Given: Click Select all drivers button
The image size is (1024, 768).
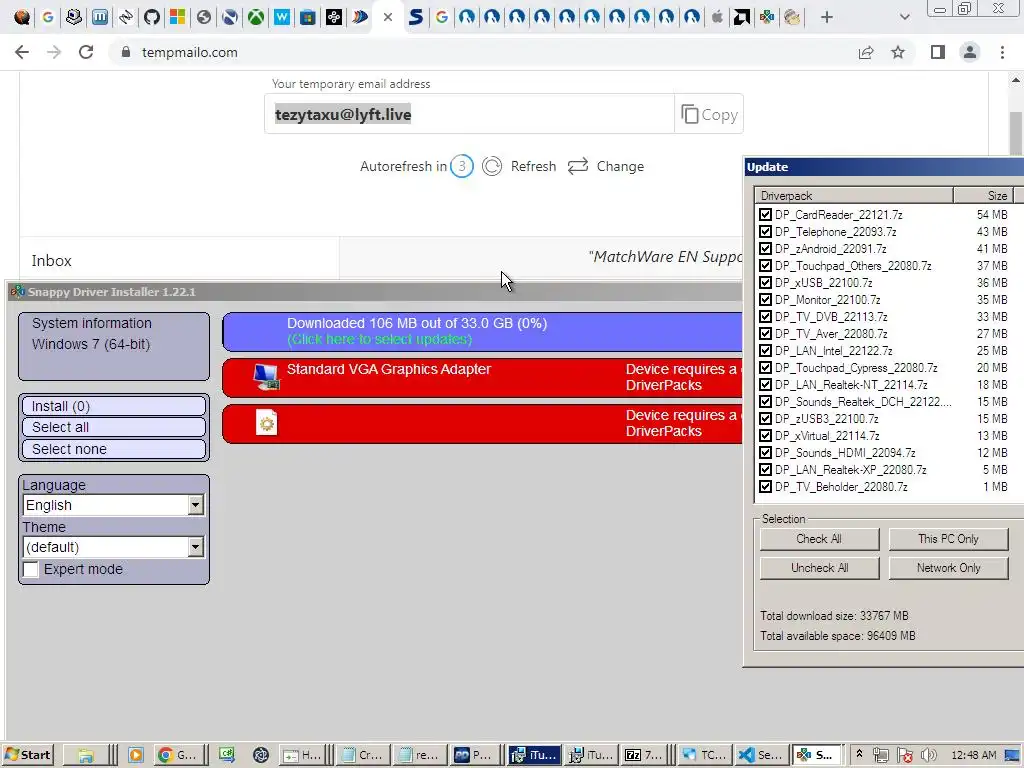Looking at the screenshot, I should 114,427.
